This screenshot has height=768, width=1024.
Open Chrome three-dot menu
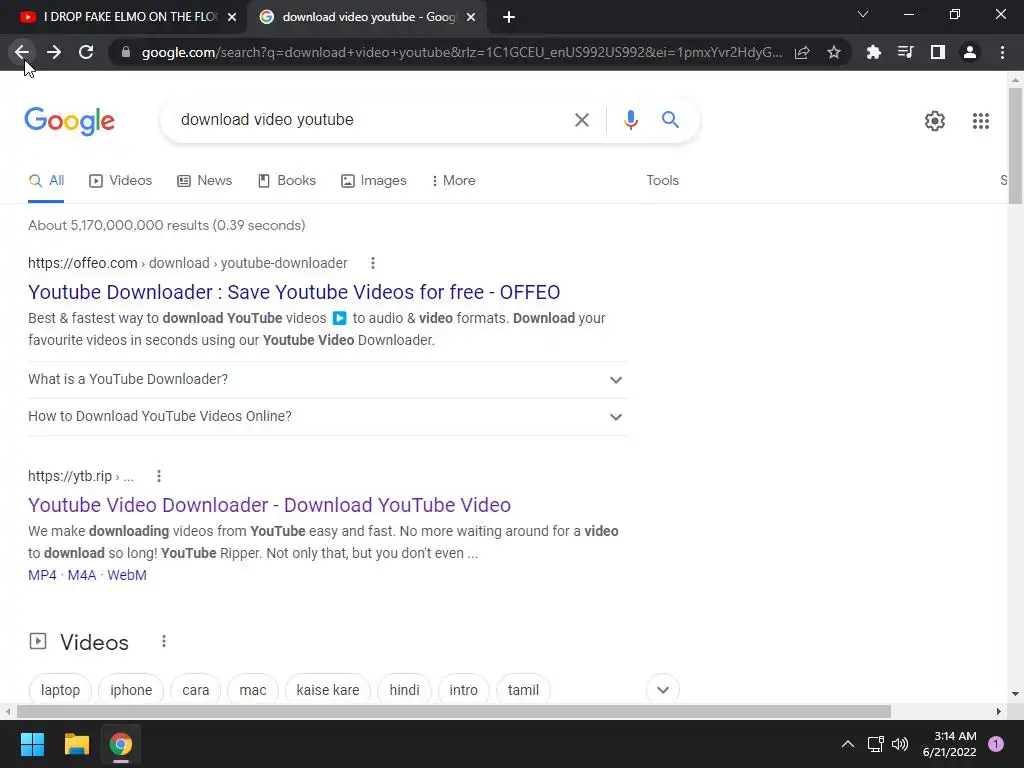(x=1002, y=52)
